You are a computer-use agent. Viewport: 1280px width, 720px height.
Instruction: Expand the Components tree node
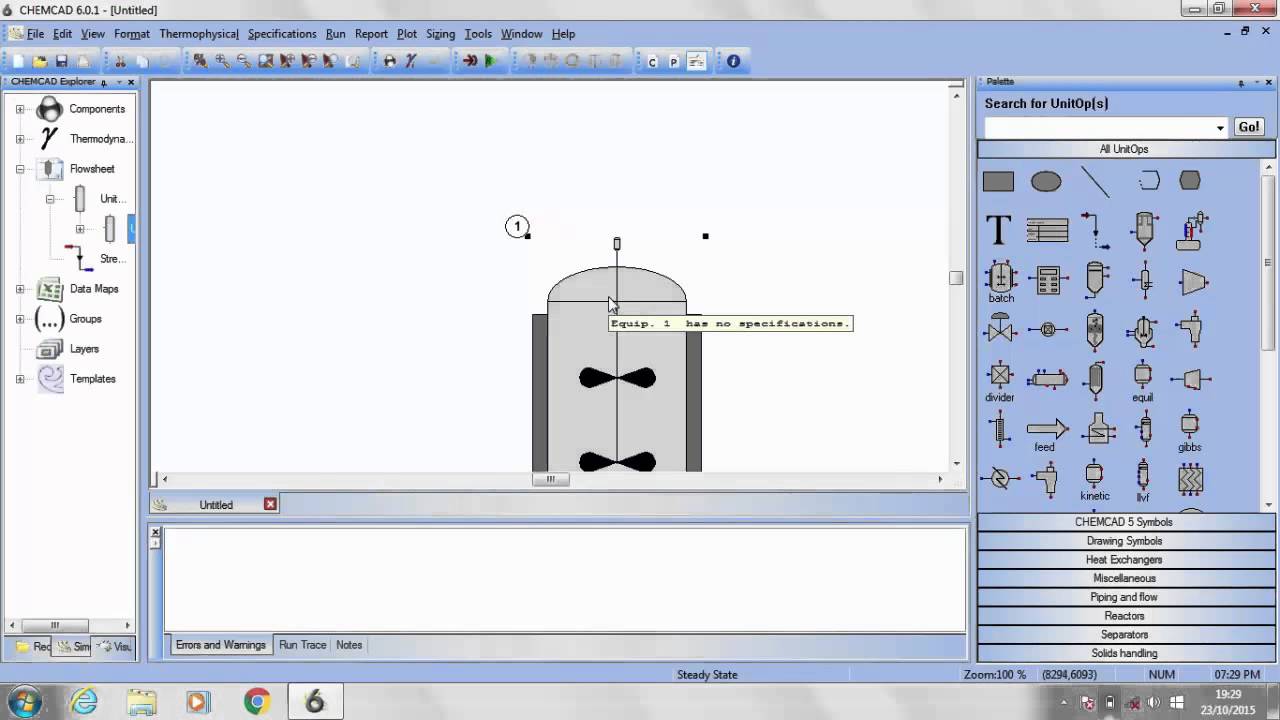click(x=20, y=108)
